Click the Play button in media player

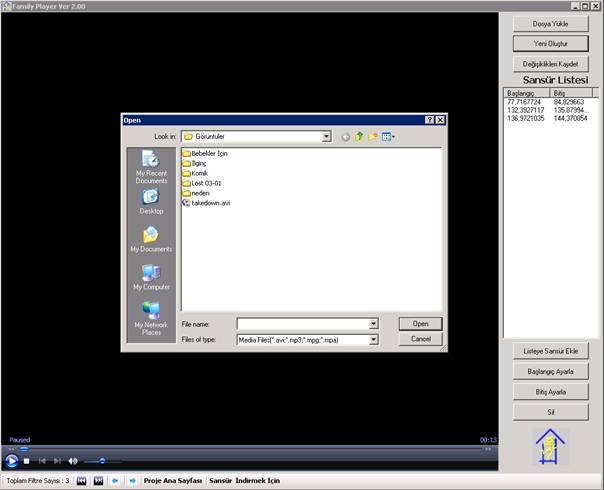[x=12, y=461]
